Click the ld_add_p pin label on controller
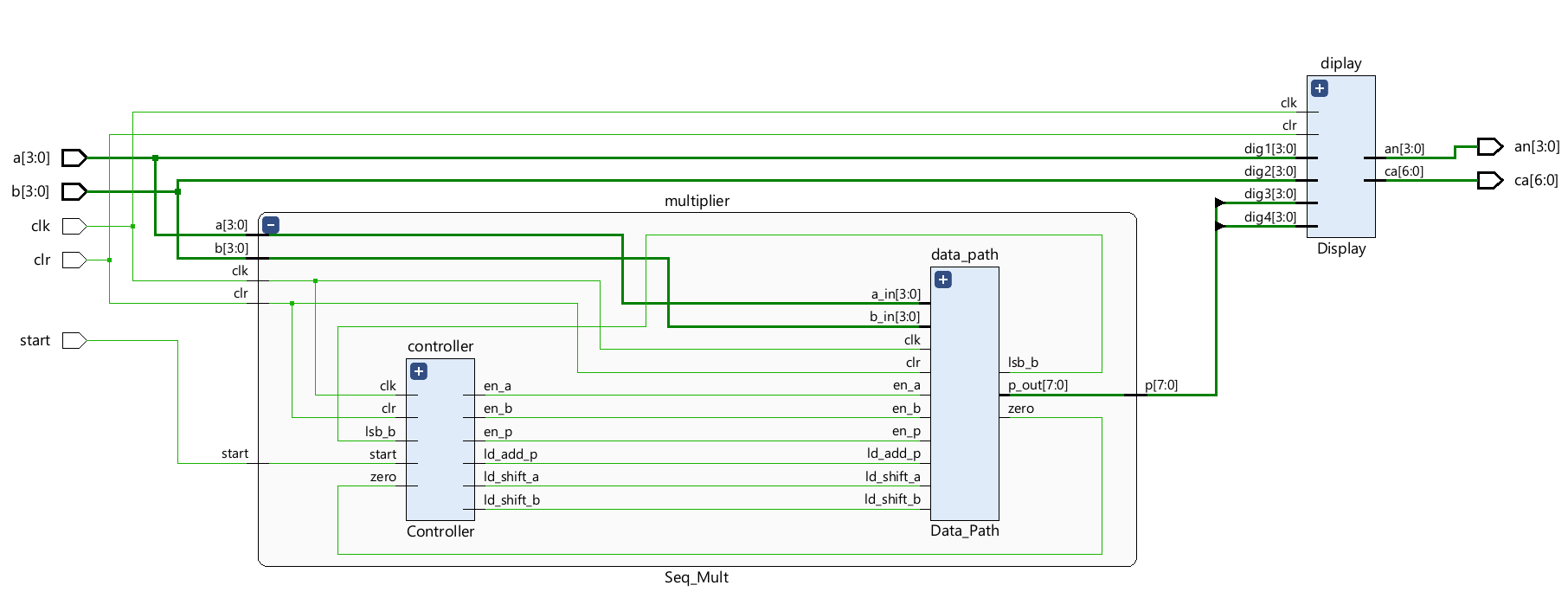This screenshot has height=611, width=1568. pos(510,454)
